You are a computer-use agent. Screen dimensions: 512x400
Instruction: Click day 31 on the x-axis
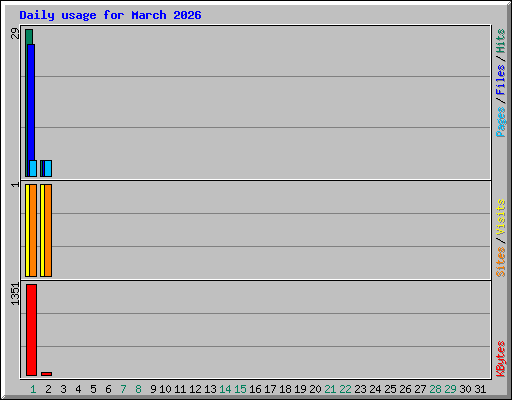pos(480,389)
